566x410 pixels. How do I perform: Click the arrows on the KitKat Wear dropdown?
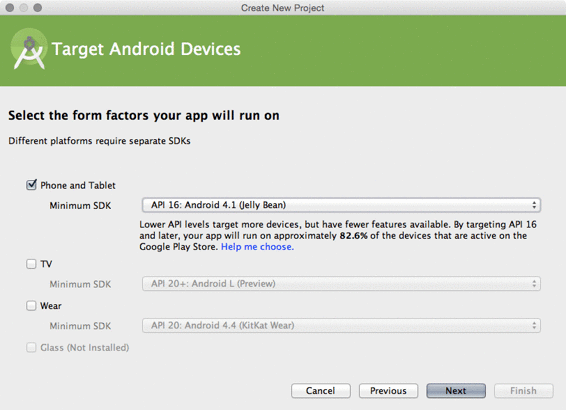tap(534, 326)
